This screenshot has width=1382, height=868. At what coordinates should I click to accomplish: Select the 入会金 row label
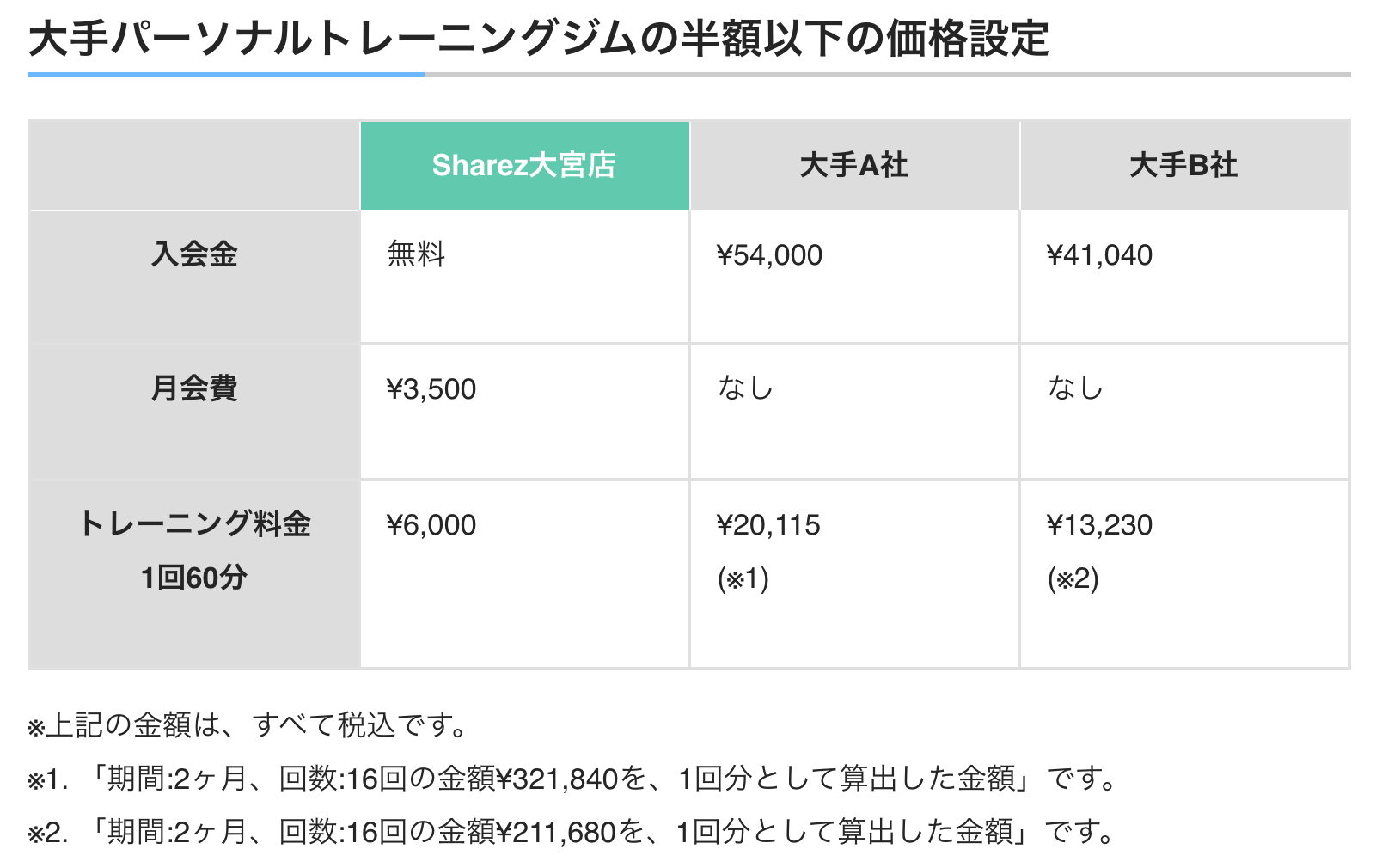pos(194,254)
